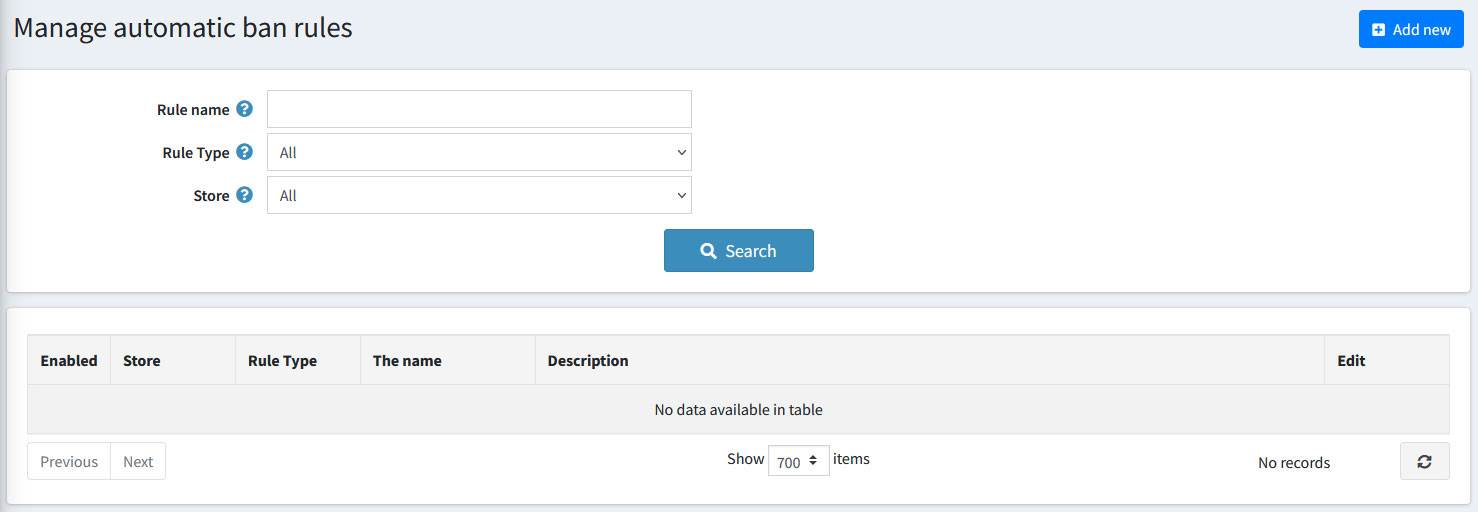Click The name column header
Viewport: 1478px width, 512px height.
click(407, 361)
